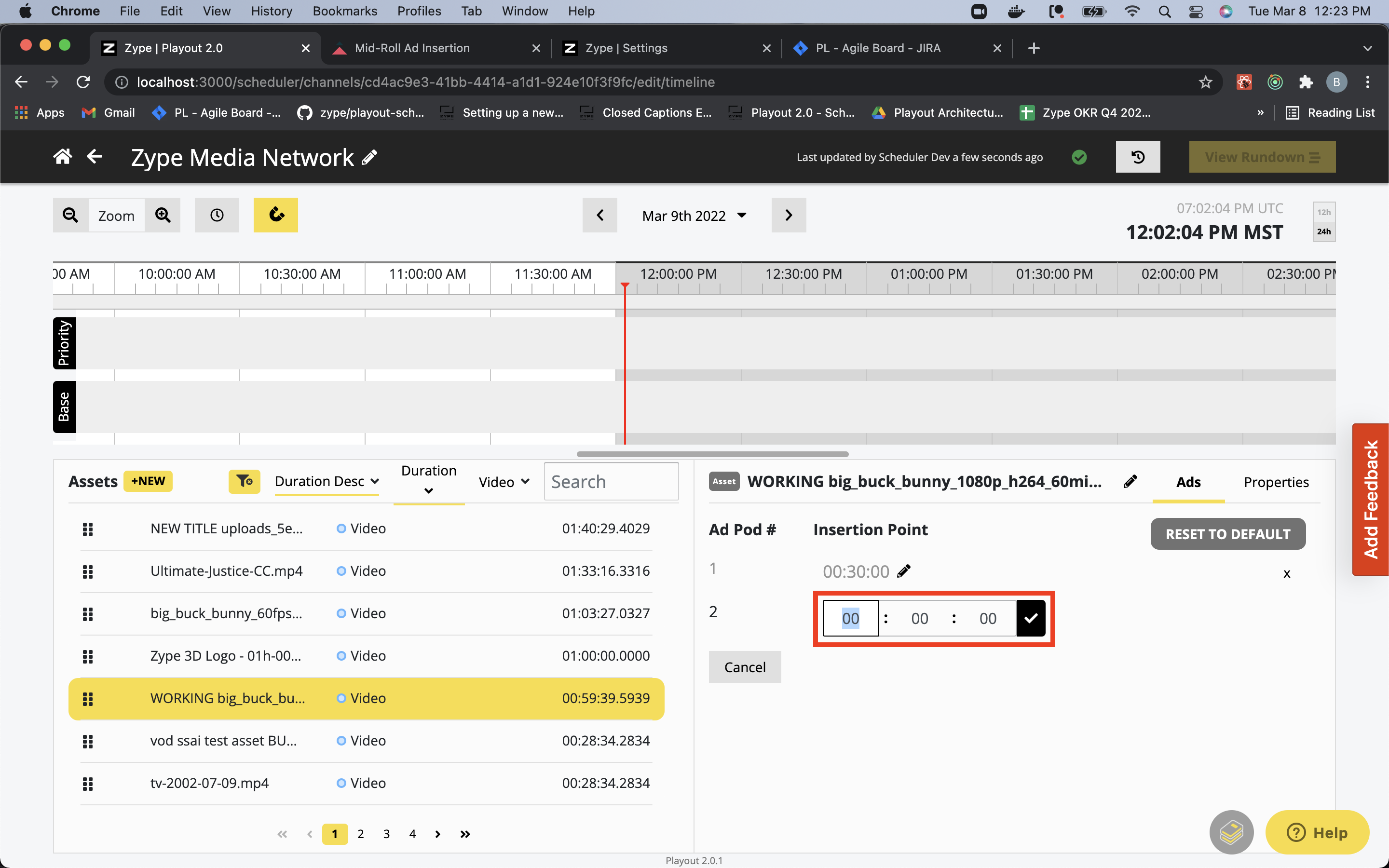This screenshot has height=868, width=1389.
Task: Jump to last assets page
Action: 465,834
